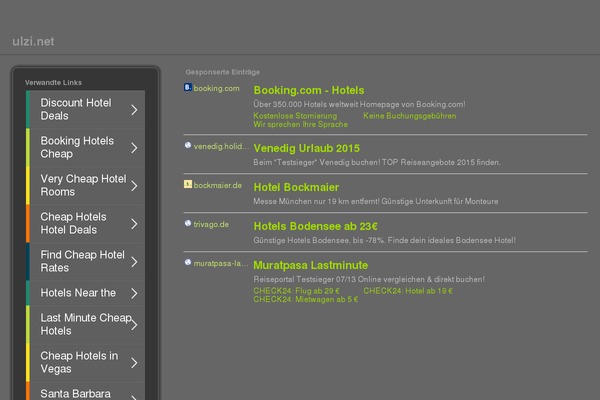Select Cheap Hotels Hotel Deals in sidebar
The image size is (600, 400).
click(85, 223)
